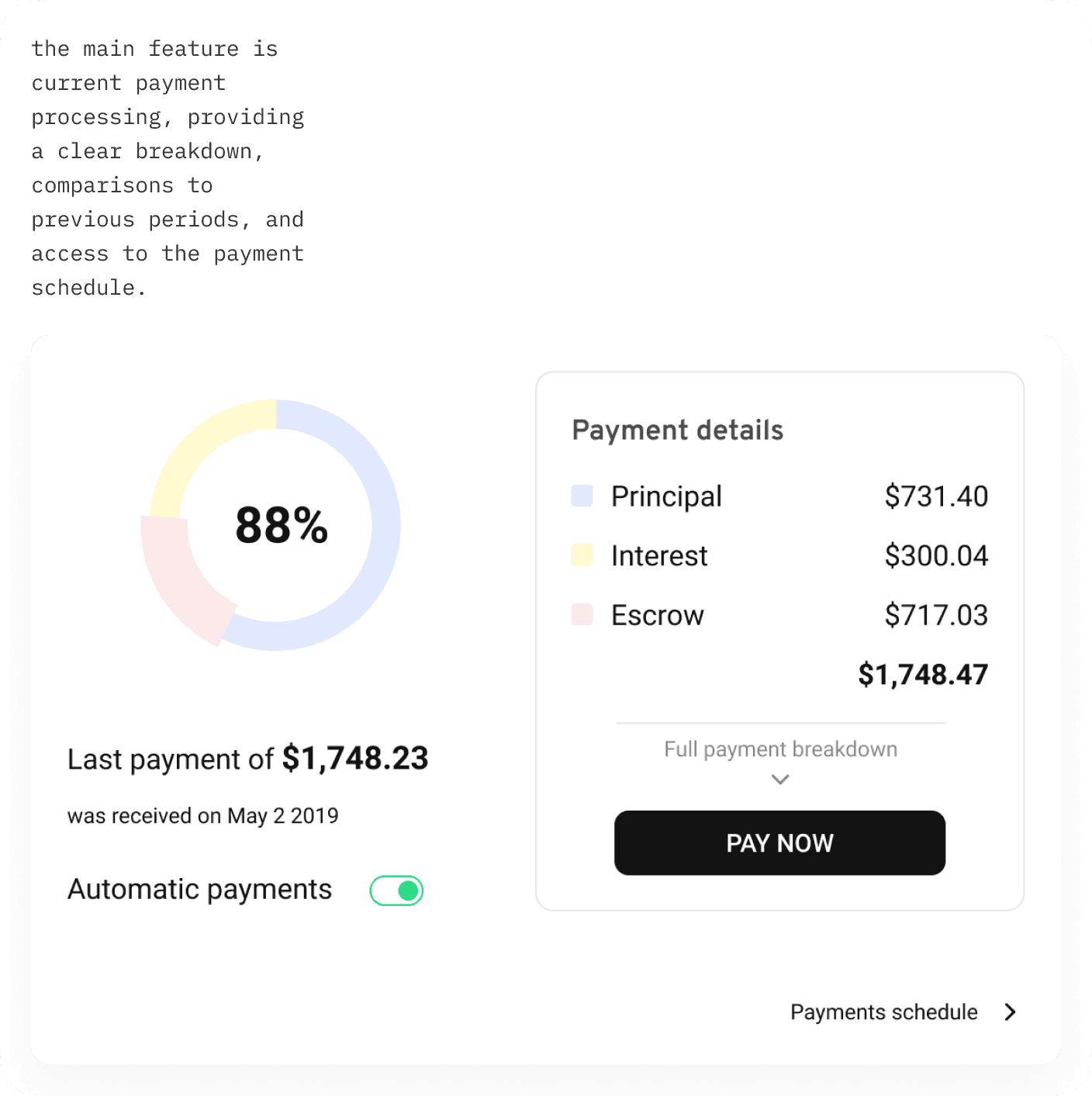Viewport: 1092px width, 1096px height.
Task: Toggle the Automatic payments switch
Action: click(396, 890)
